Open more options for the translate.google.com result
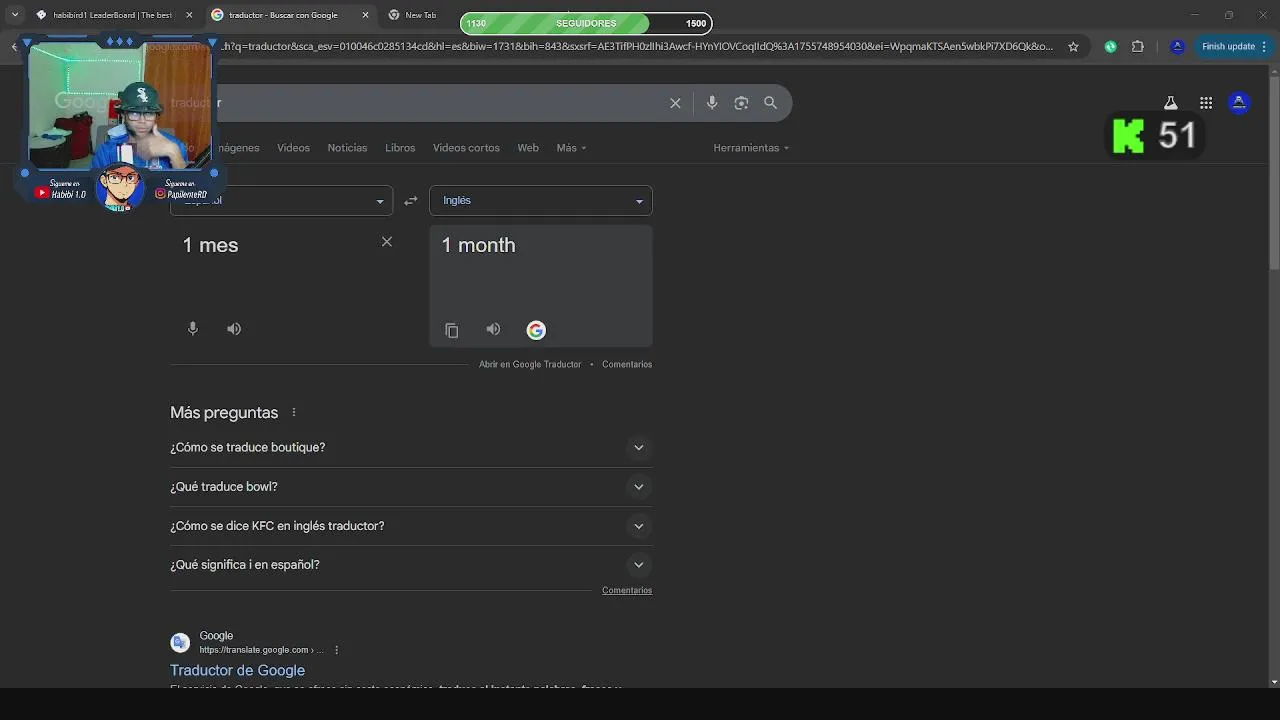The image size is (1280, 720). pyautogui.click(x=336, y=650)
